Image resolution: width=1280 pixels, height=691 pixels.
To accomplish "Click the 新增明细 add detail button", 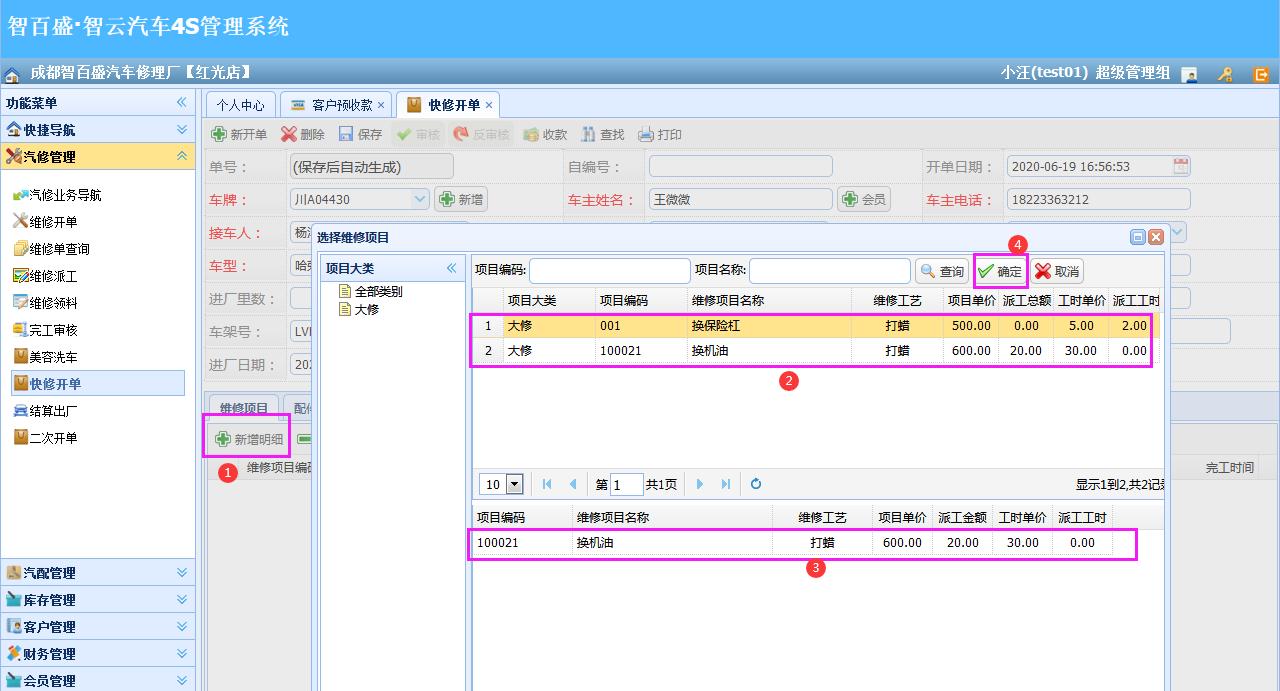I will coord(247,437).
